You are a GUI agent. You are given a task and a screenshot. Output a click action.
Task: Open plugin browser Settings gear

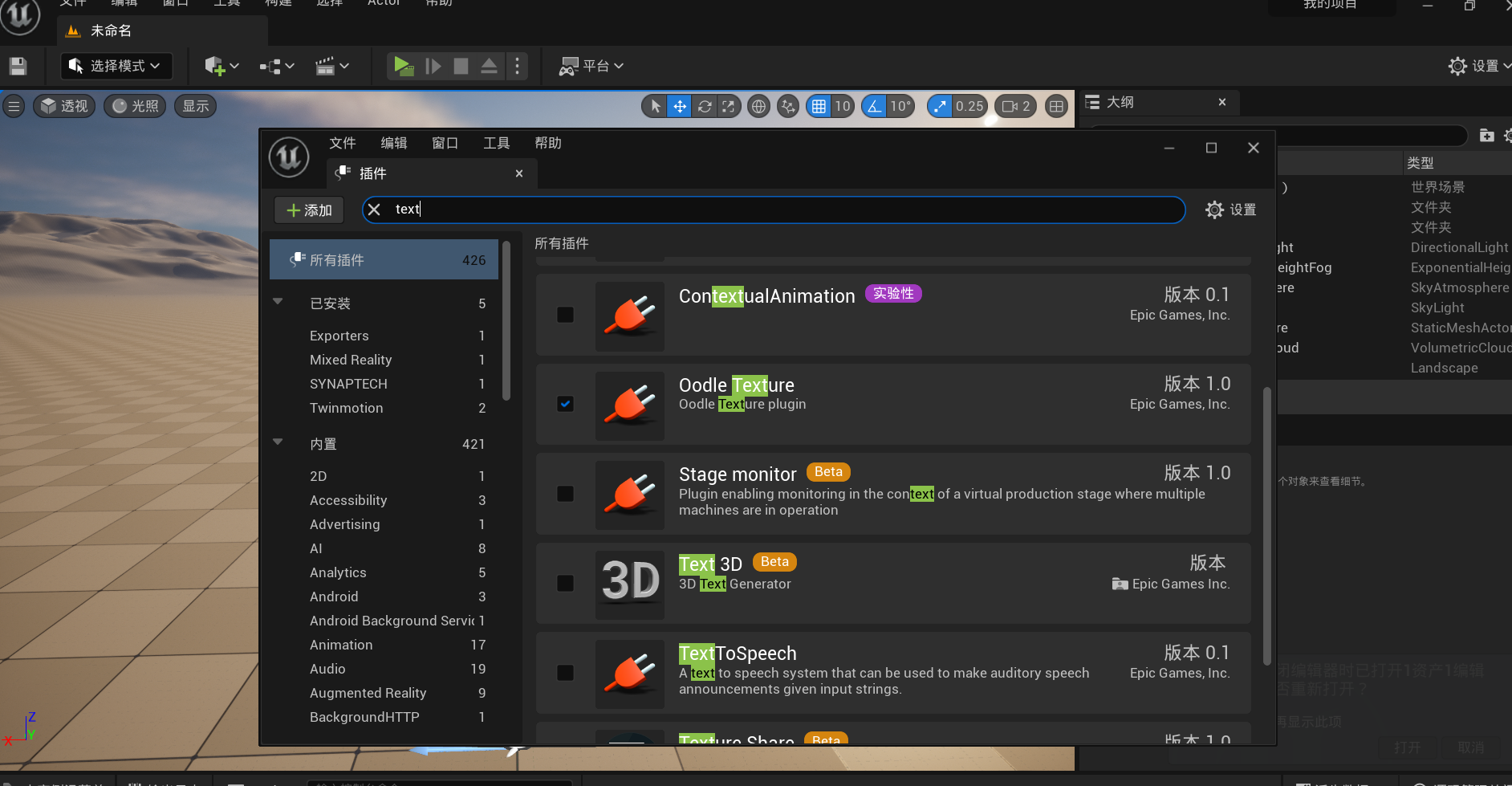(1230, 210)
